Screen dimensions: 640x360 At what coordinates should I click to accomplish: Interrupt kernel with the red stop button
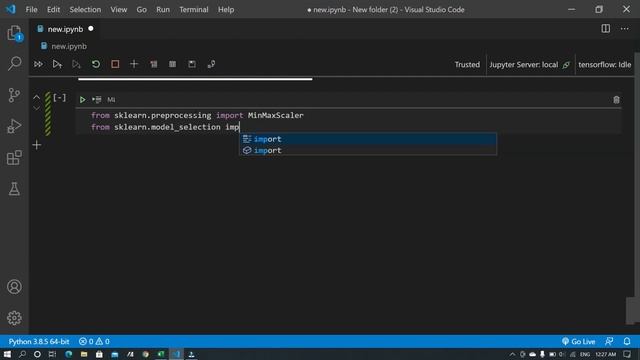[x=115, y=64]
